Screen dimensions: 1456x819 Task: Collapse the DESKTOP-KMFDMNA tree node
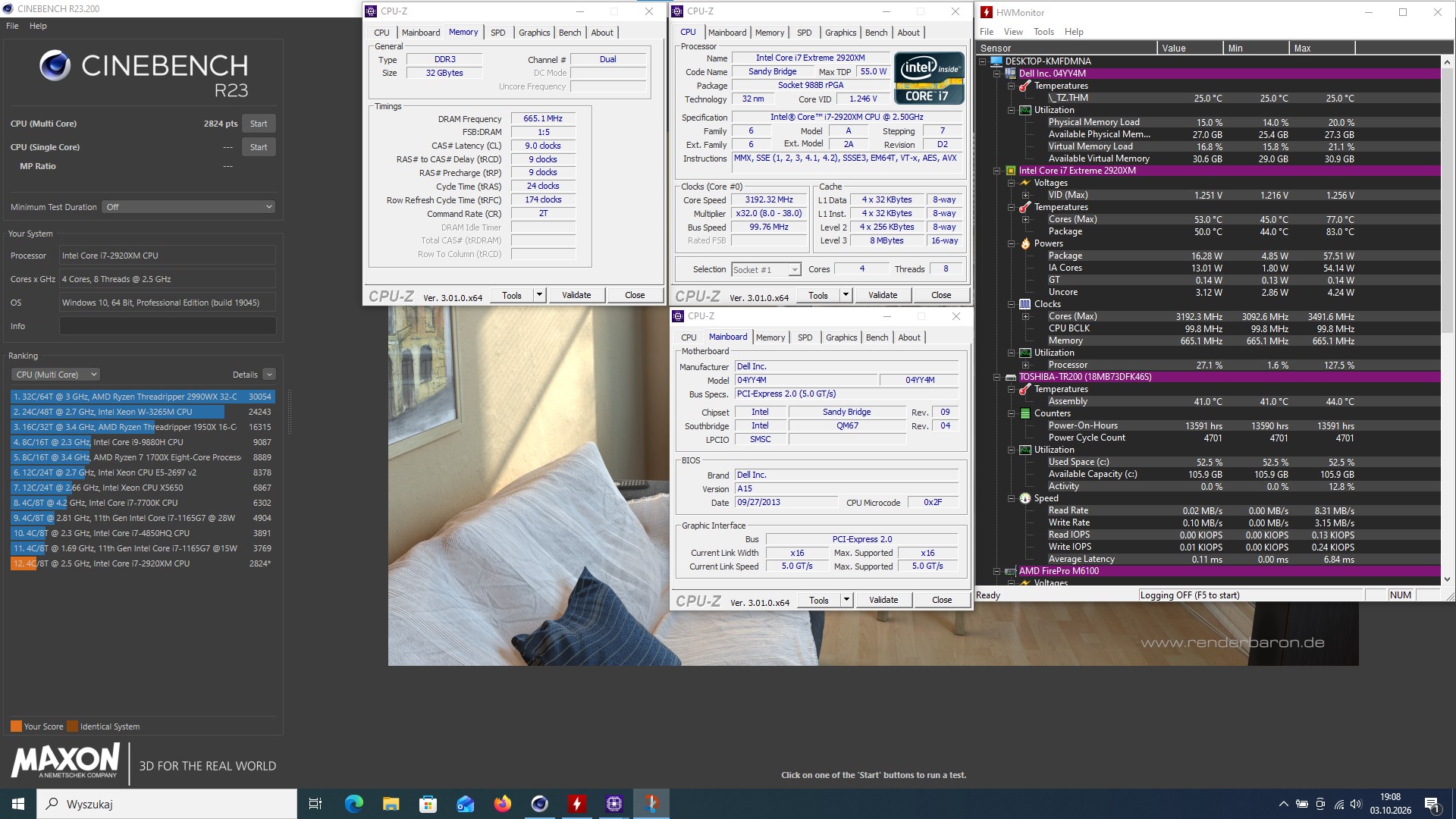pos(983,61)
